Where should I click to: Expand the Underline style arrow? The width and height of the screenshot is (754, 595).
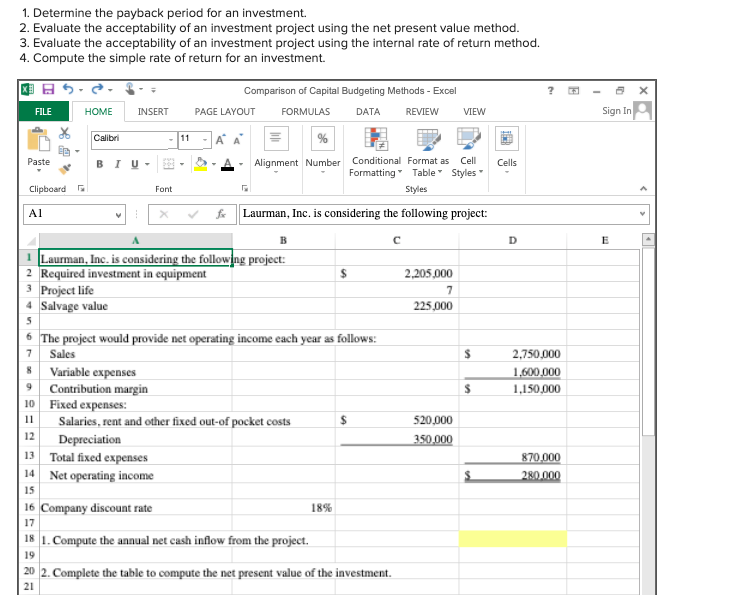tap(147, 164)
